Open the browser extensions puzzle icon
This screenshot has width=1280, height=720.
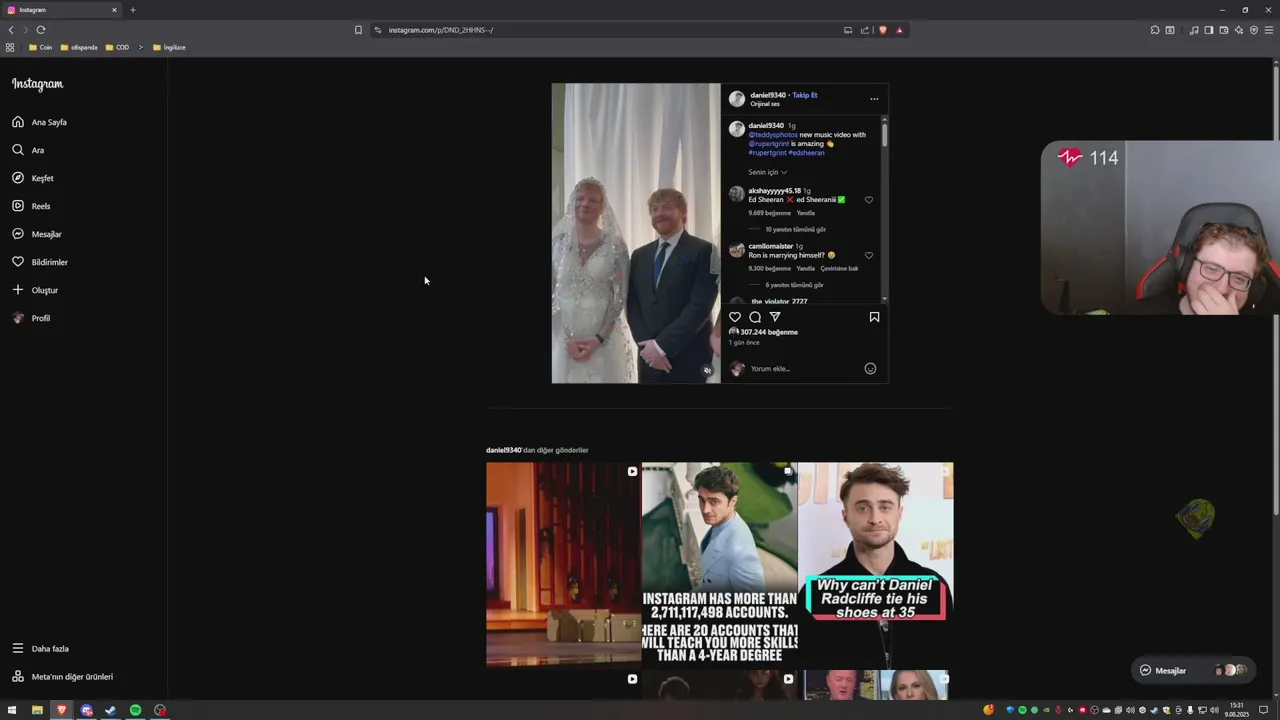click(1155, 30)
